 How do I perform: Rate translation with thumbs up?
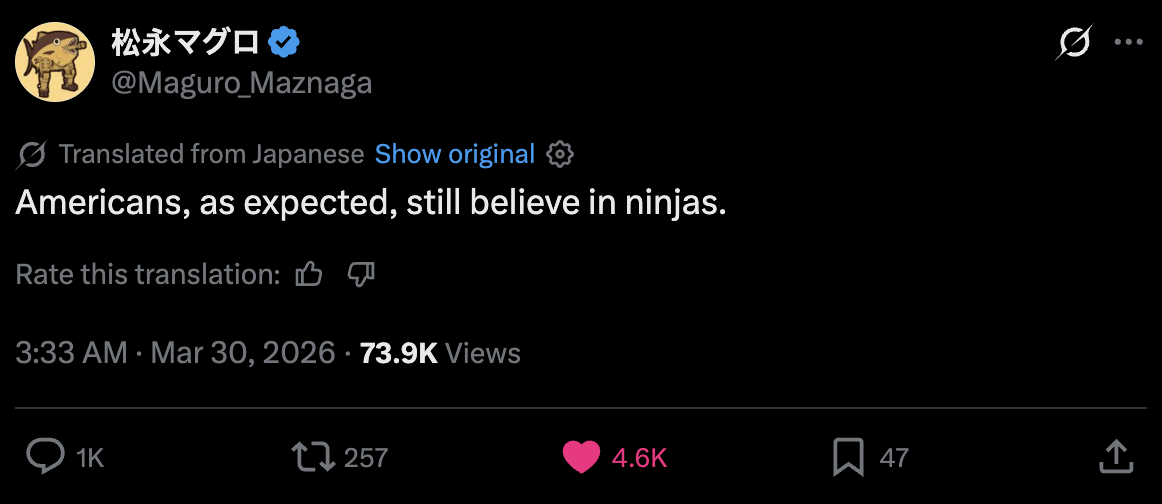pos(310,274)
